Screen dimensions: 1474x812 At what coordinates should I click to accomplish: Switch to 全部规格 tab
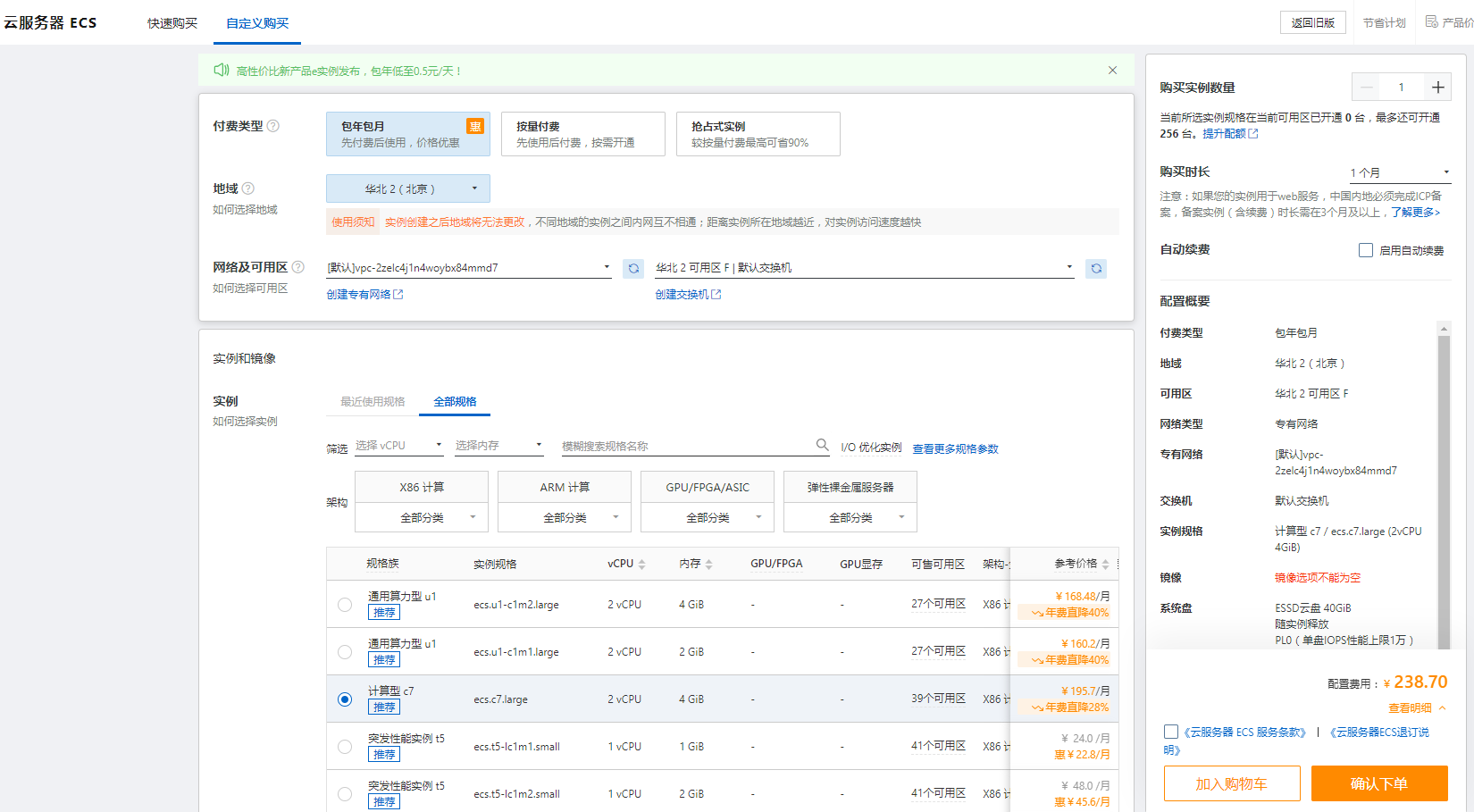[x=455, y=402]
